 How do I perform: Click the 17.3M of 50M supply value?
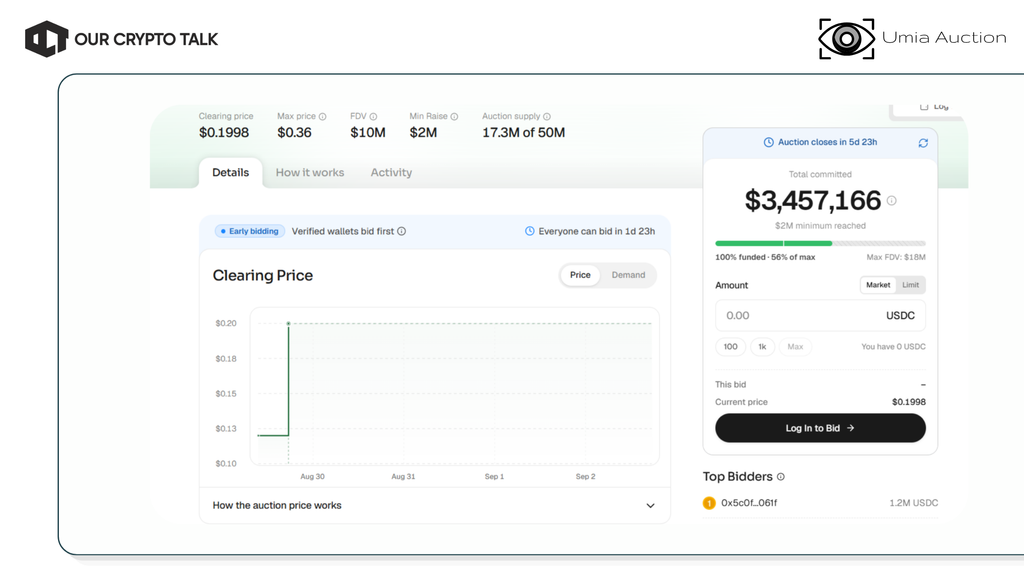coord(523,133)
